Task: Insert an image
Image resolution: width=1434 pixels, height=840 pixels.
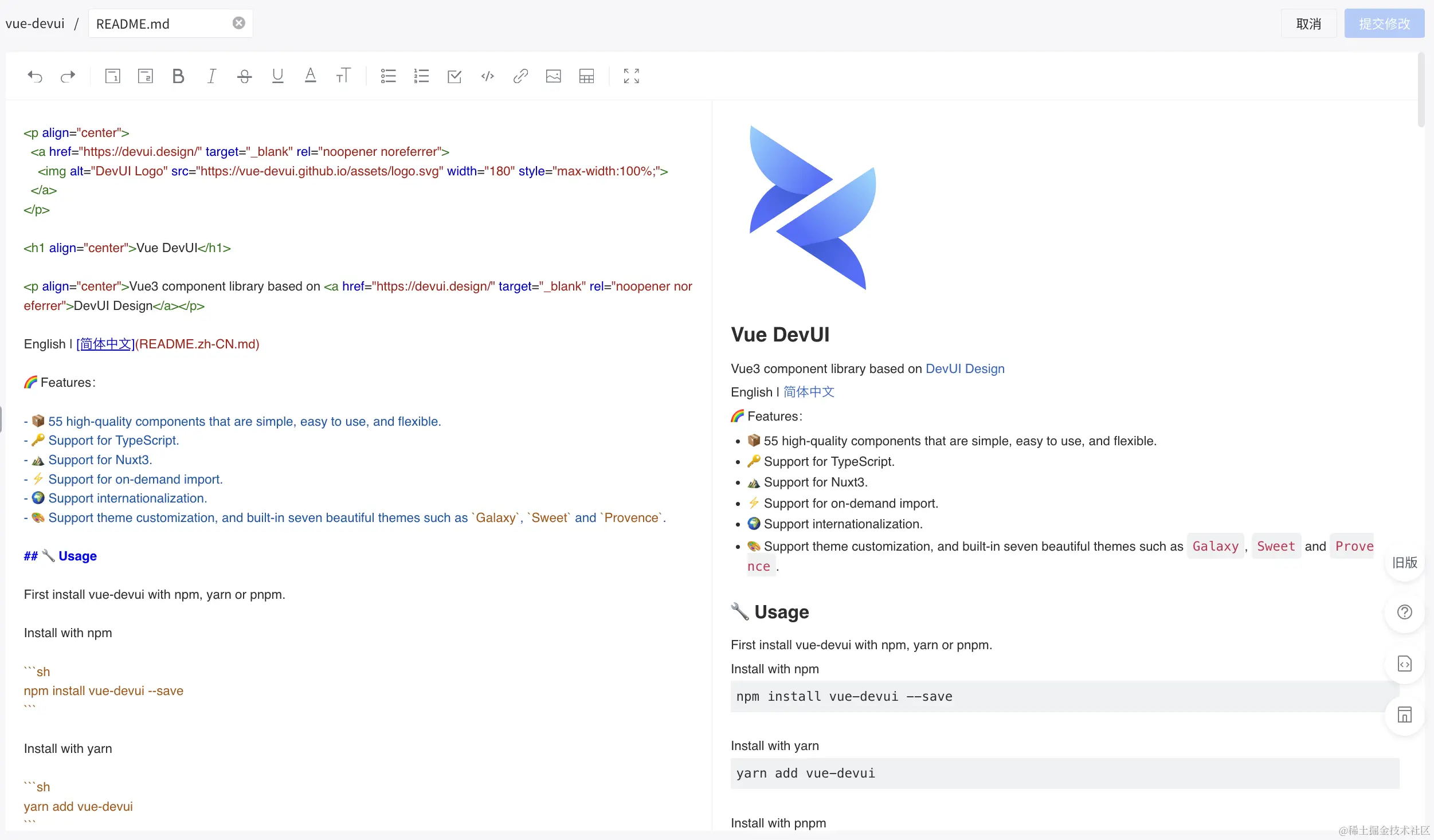Action: tap(554, 76)
